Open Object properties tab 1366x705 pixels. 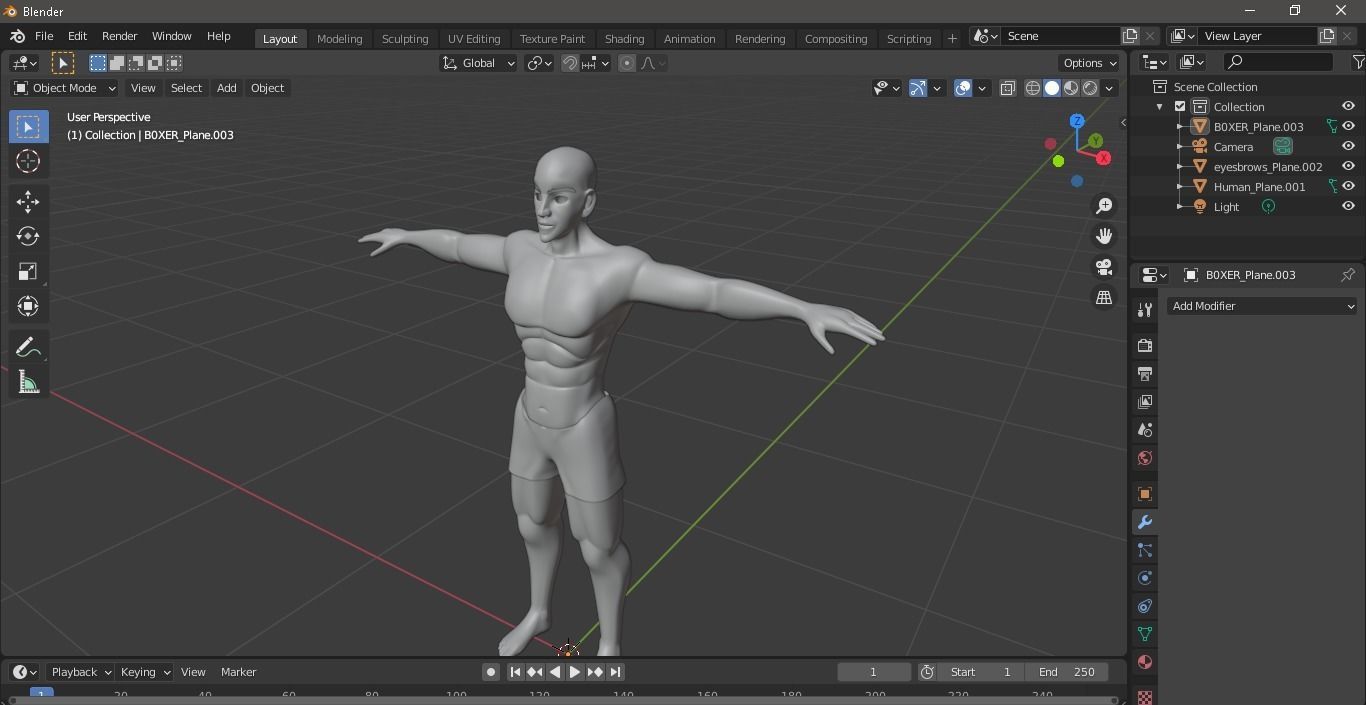[x=1145, y=494]
